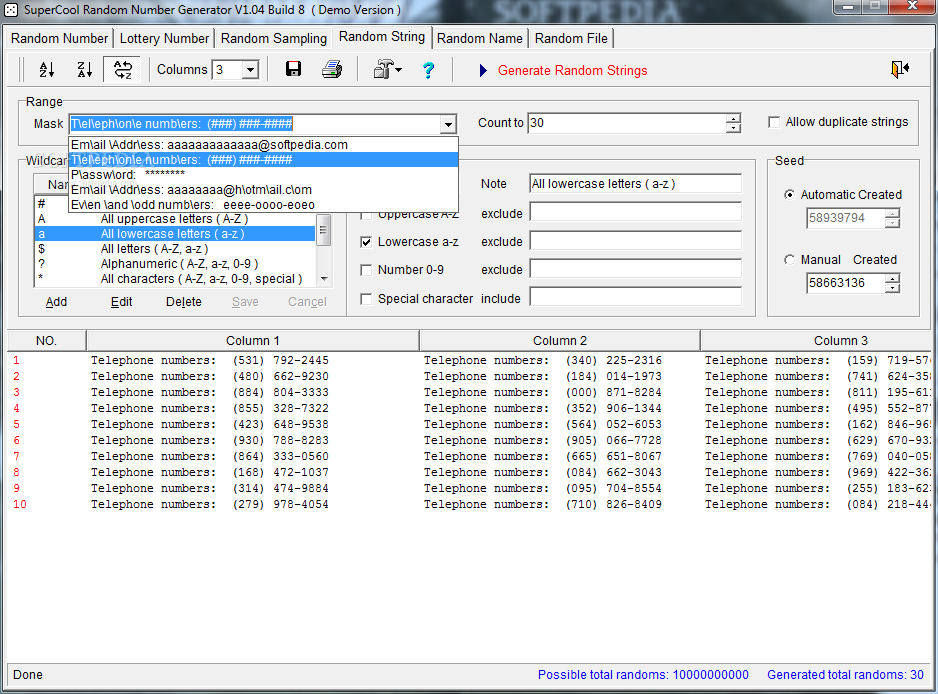The image size is (938, 694).
Task: Toggle the shuffle order icon
Action: point(123,70)
